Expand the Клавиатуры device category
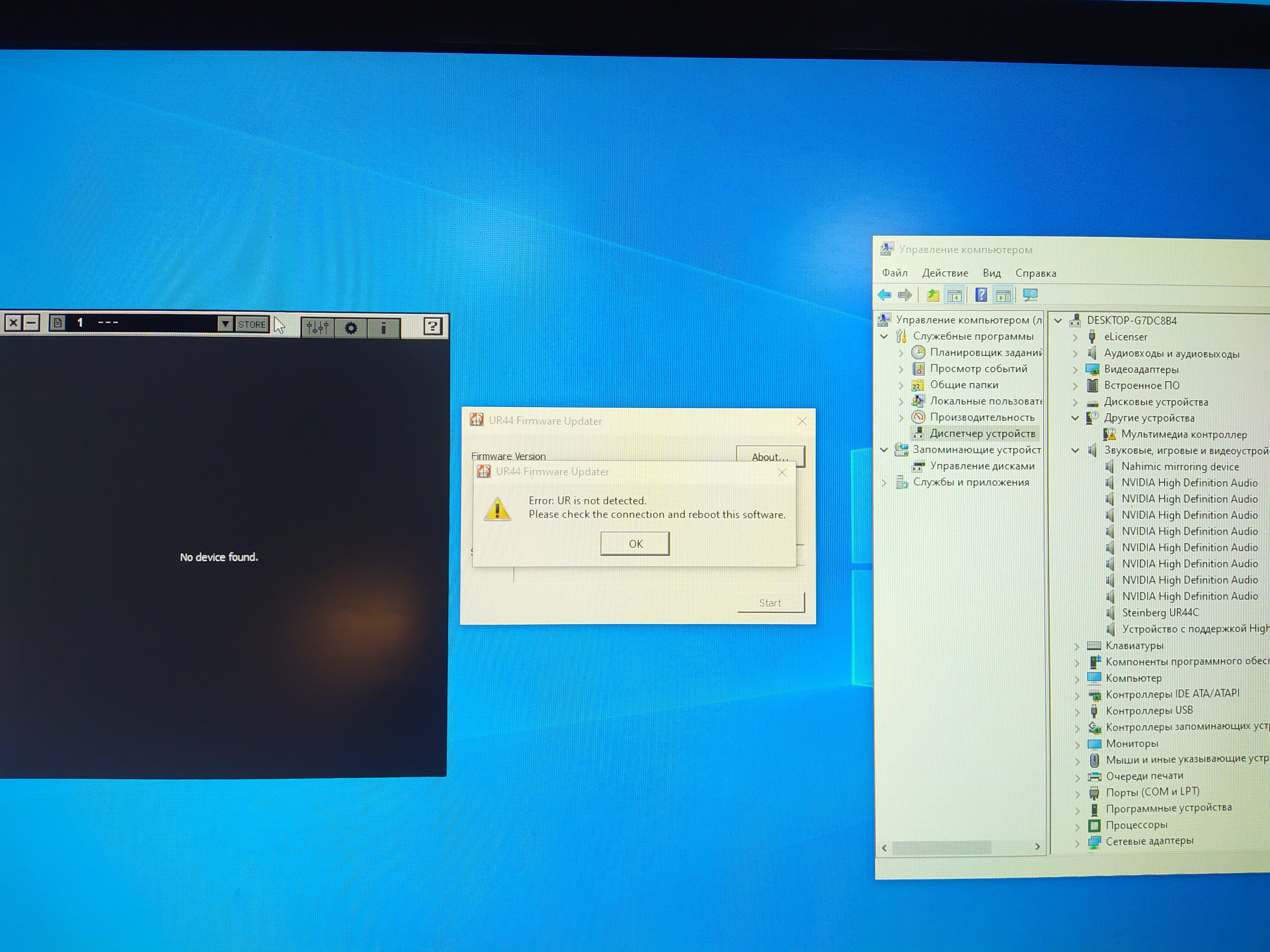Viewport: 1270px width, 952px height. (x=1077, y=646)
